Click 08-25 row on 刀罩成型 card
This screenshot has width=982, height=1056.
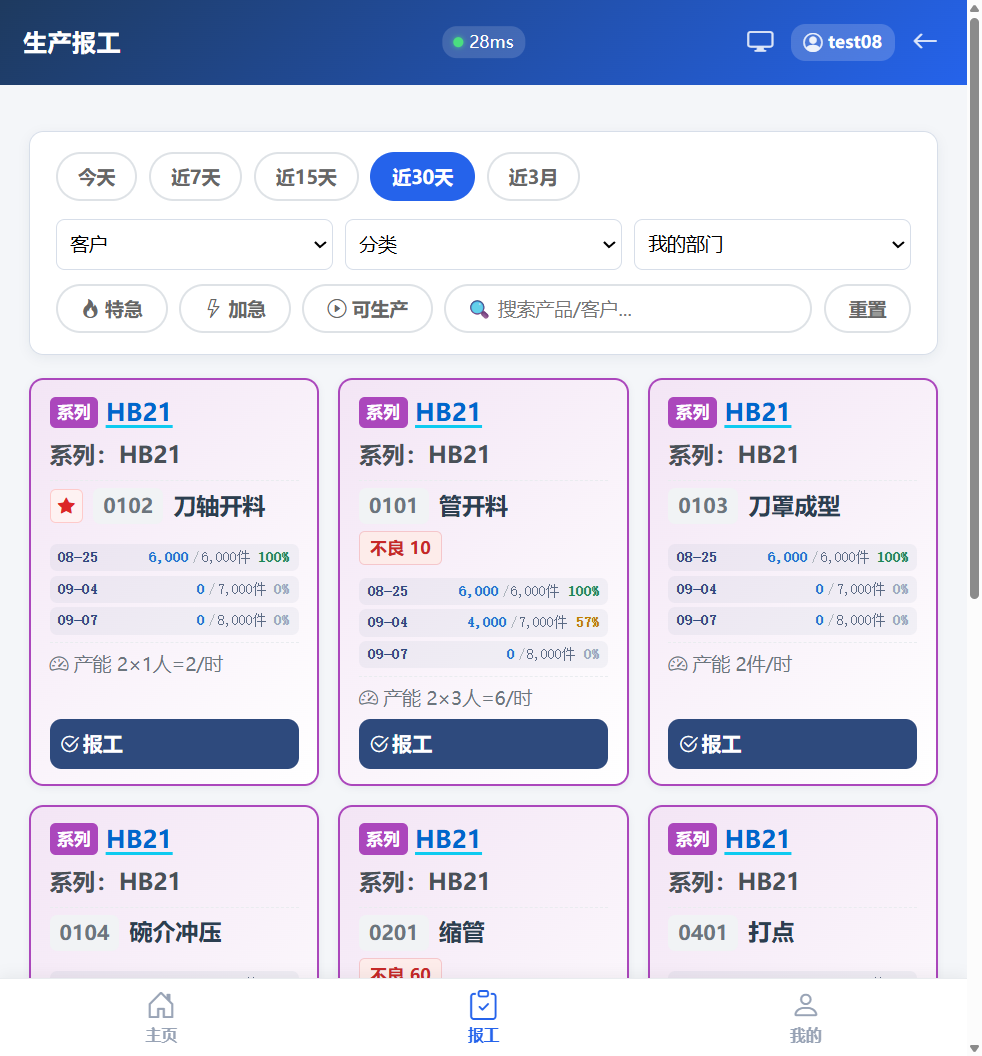point(792,557)
